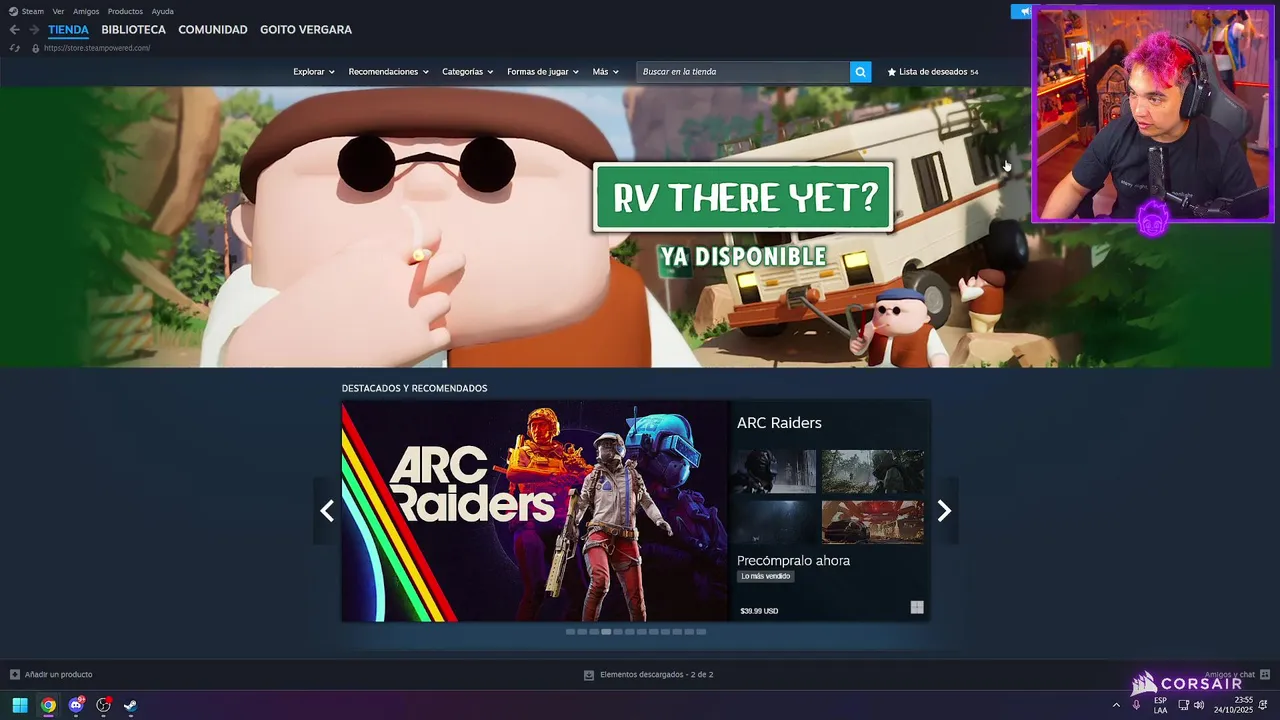Switch to the BIBLIOTECA tab
Image resolution: width=1280 pixels, height=720 pixels.
[x=133, y=30]
